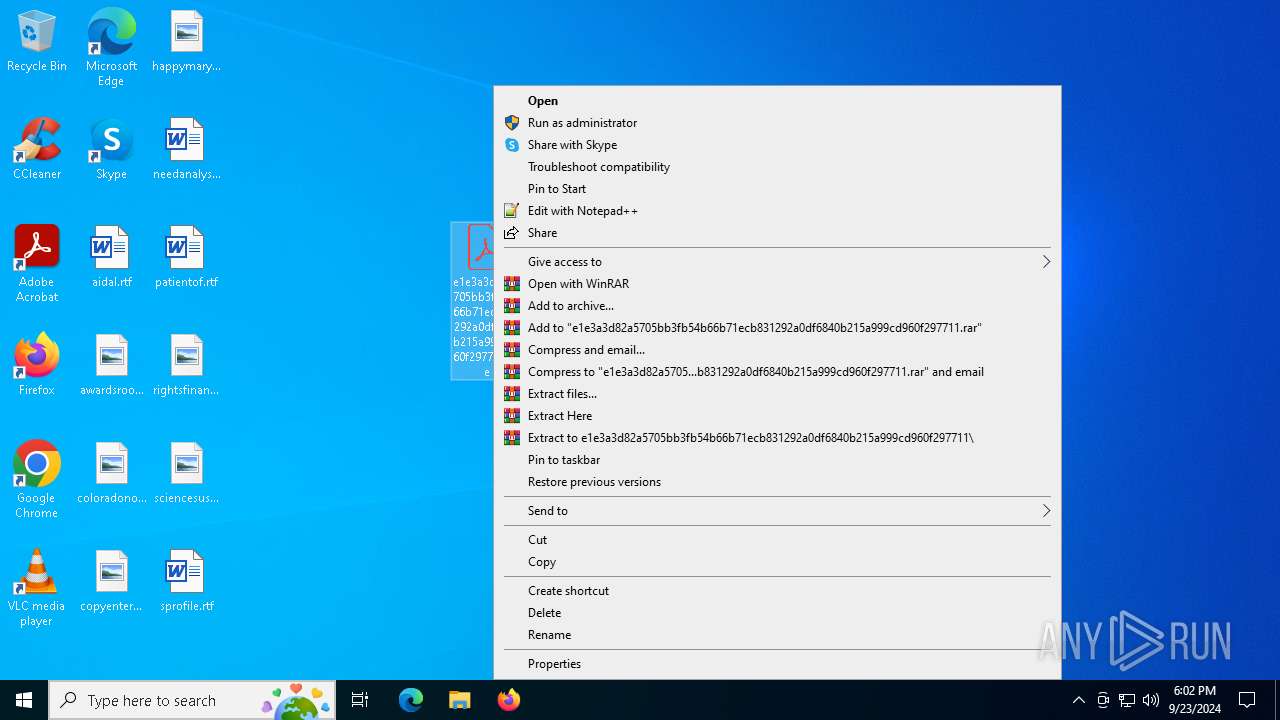
Task: Open Task View in the taskbar
Action: click(360, 700)
